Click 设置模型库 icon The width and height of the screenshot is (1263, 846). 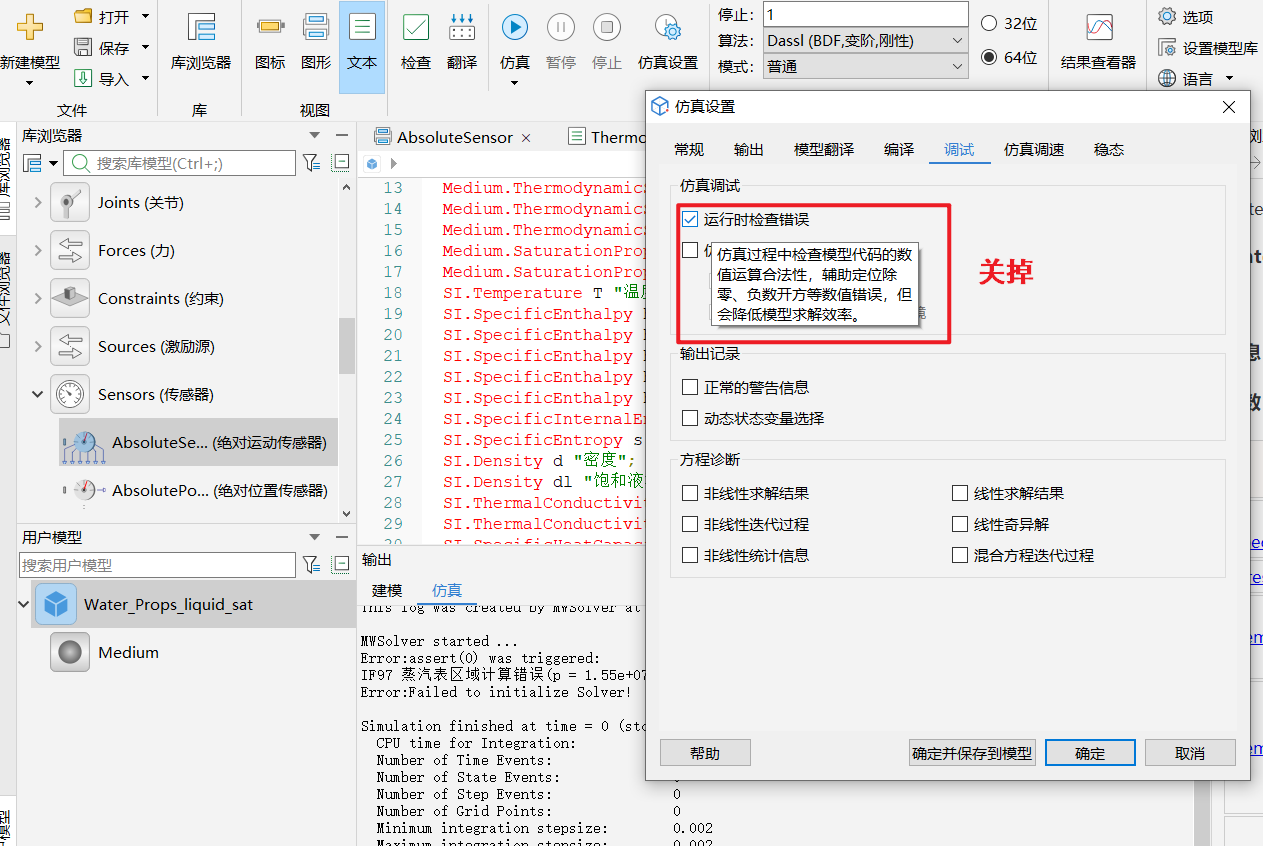click(1167, 47)
